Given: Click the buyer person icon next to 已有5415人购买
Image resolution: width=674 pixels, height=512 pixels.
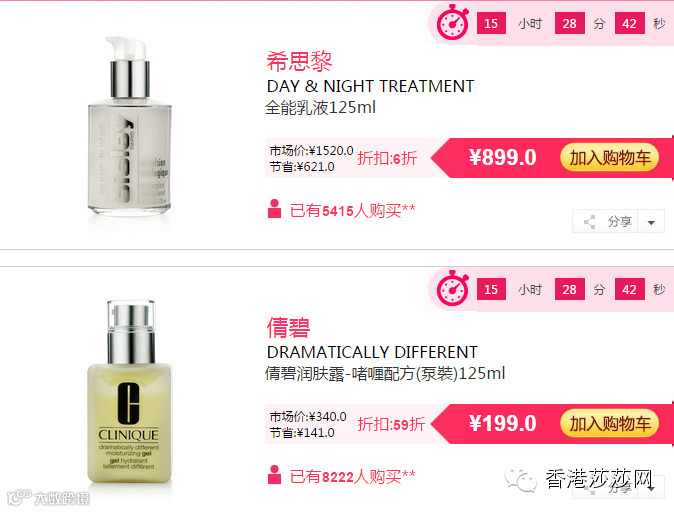Looking at the screenshot, I should (x=274, y=209).
